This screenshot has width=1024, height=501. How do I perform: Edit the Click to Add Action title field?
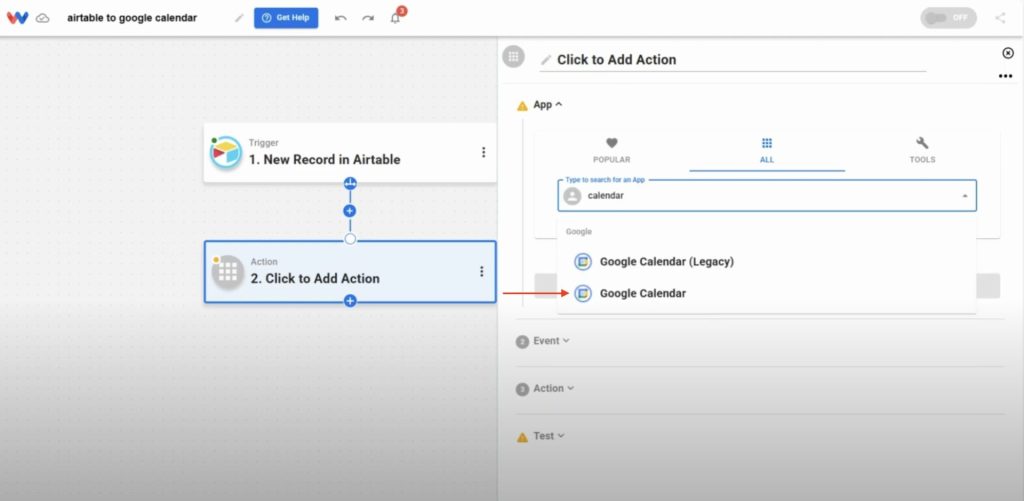(x=733, y=59)
